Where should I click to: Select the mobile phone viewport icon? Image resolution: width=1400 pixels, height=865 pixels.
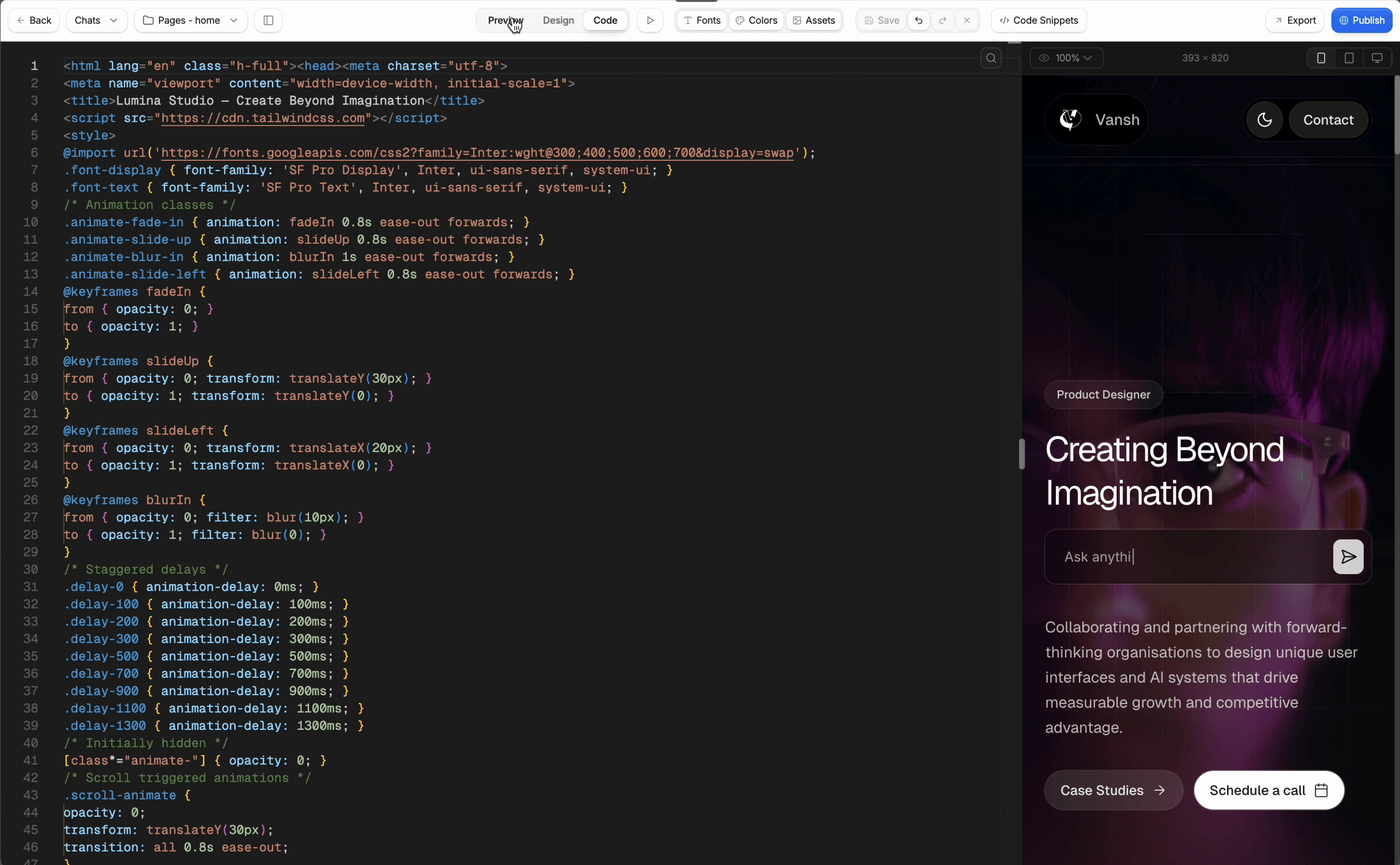point(1321,58)
